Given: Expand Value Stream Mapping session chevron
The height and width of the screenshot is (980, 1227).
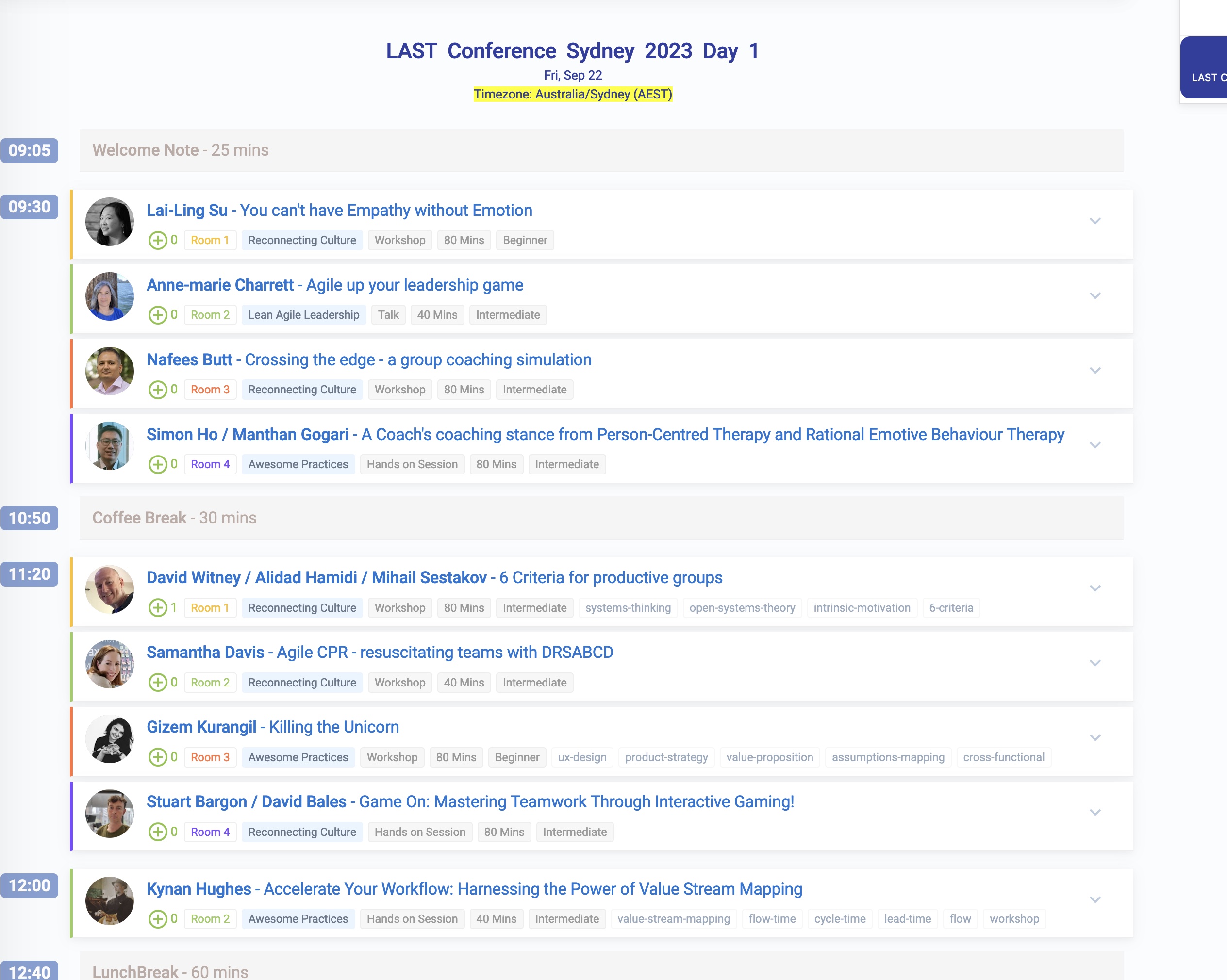Looking at the screenshot, I should click(1095, 899).
